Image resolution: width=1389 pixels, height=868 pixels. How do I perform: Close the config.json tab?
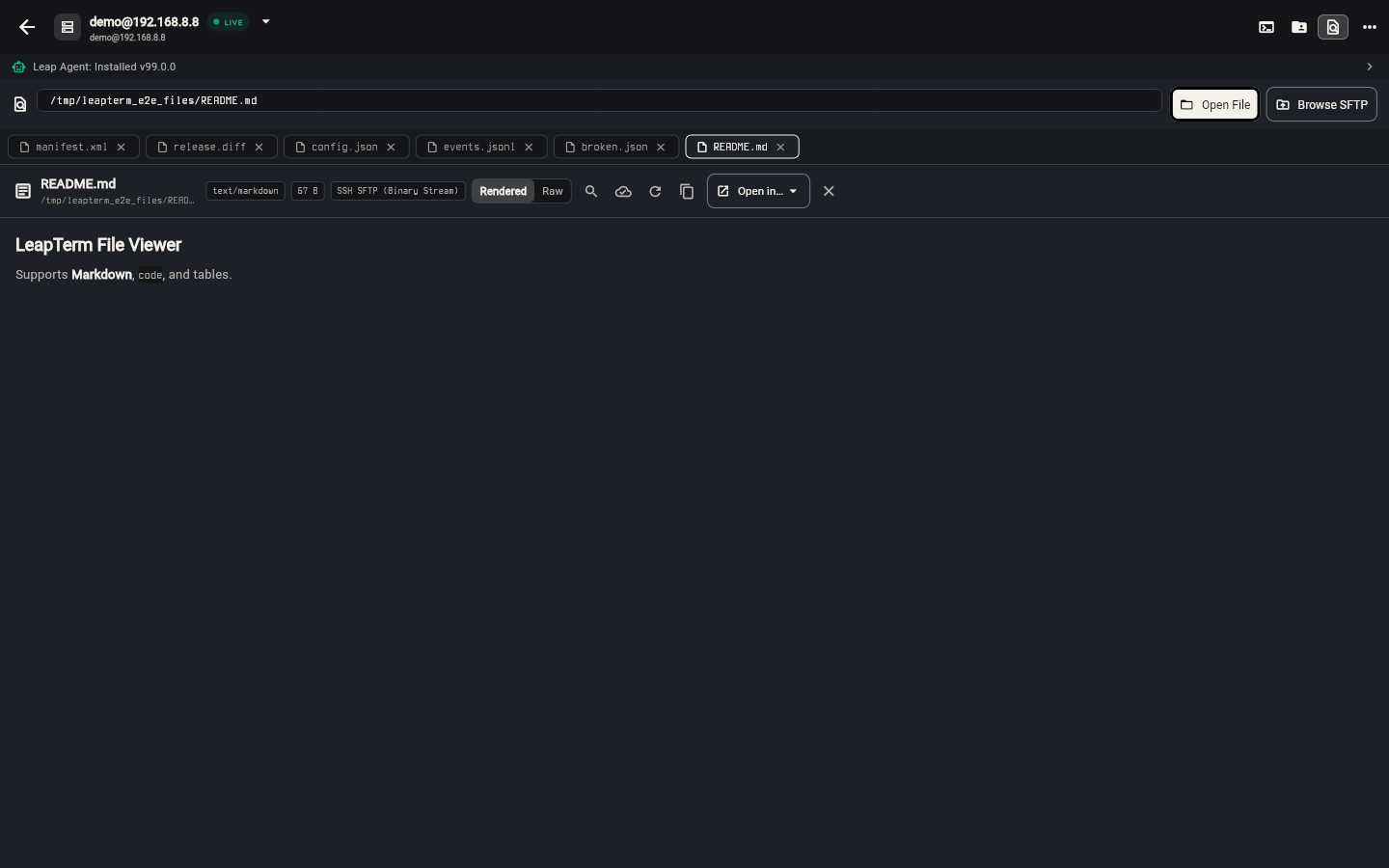click(x=392, y=147)
